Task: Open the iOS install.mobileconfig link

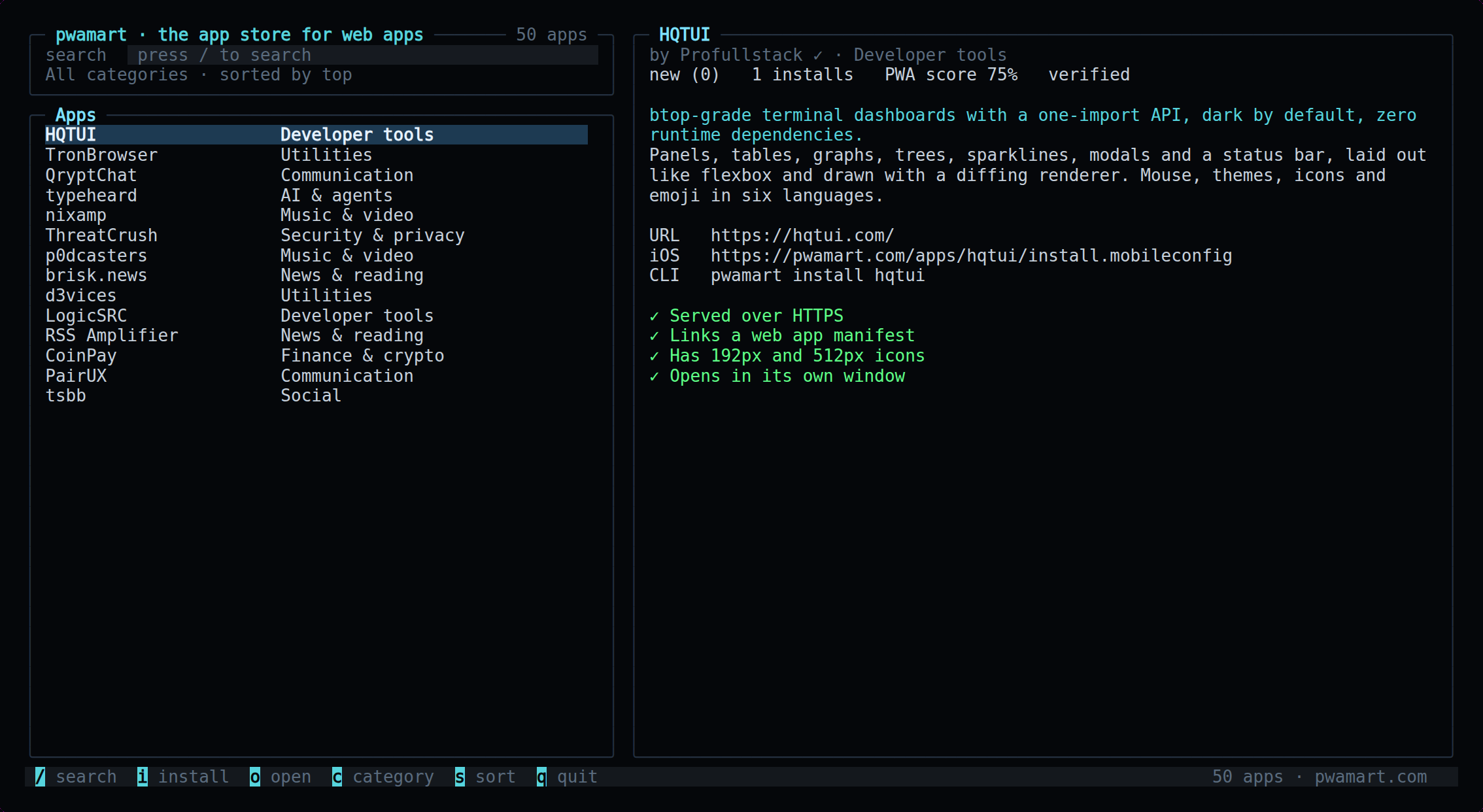Action: click(x=971, y=256)
